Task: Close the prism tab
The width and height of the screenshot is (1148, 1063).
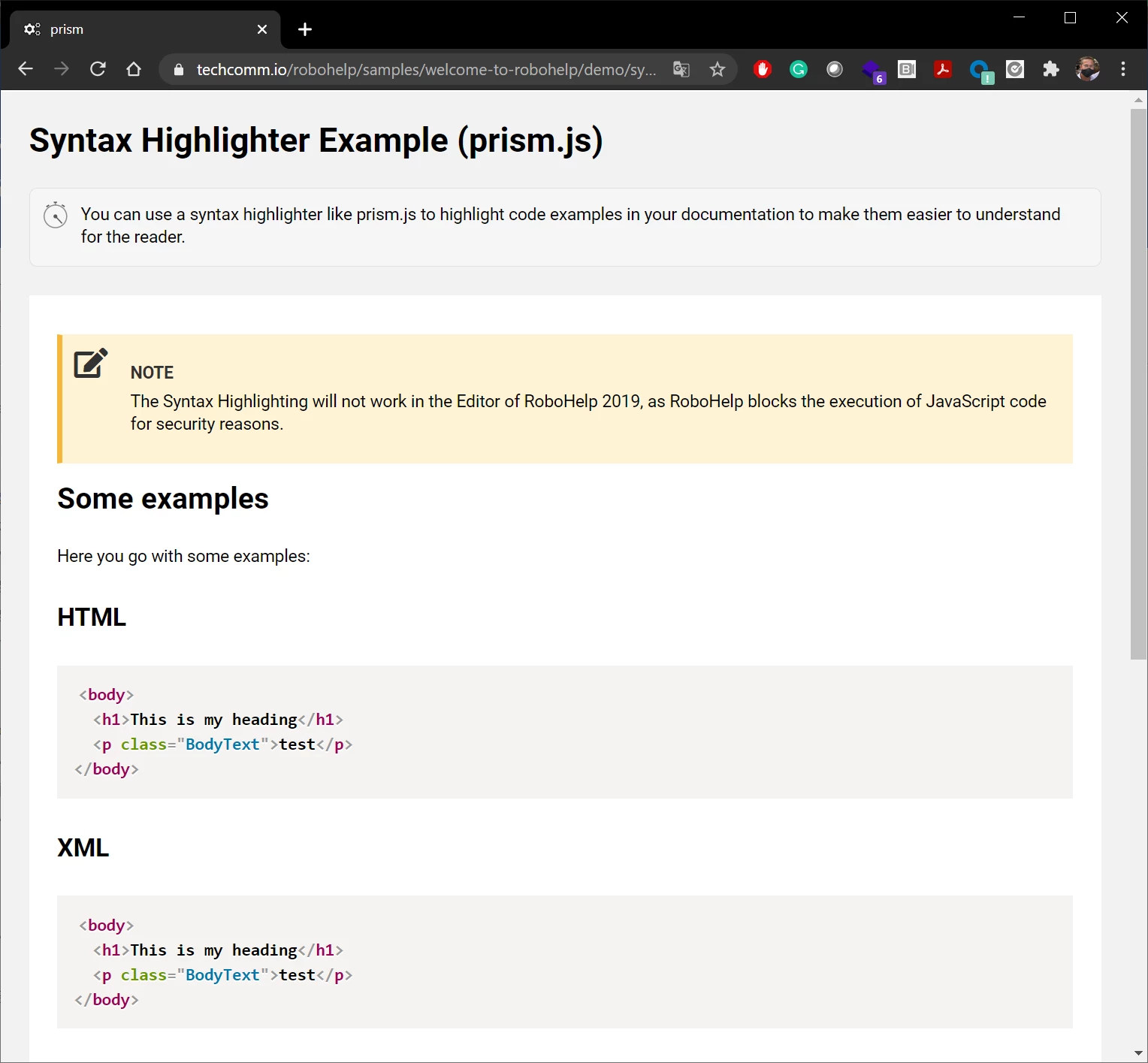Action: click(262, 29)
